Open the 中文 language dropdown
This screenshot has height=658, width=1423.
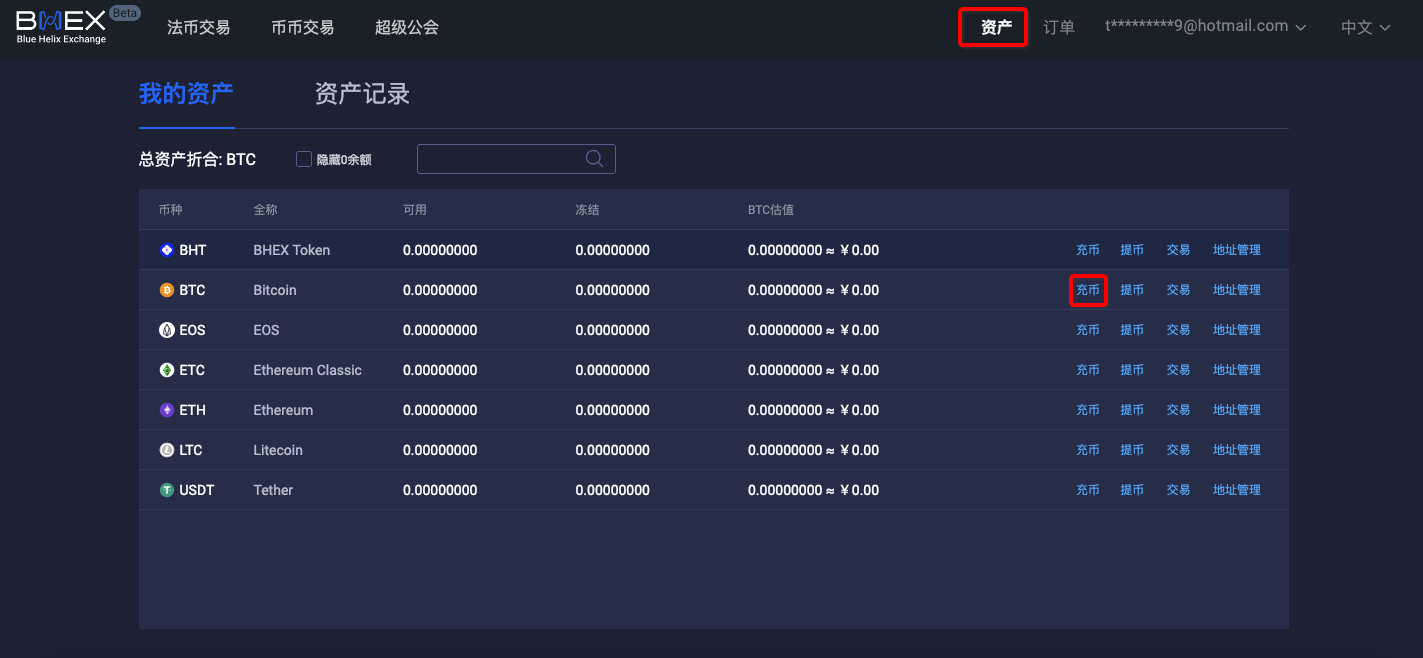pos(1365,28)
